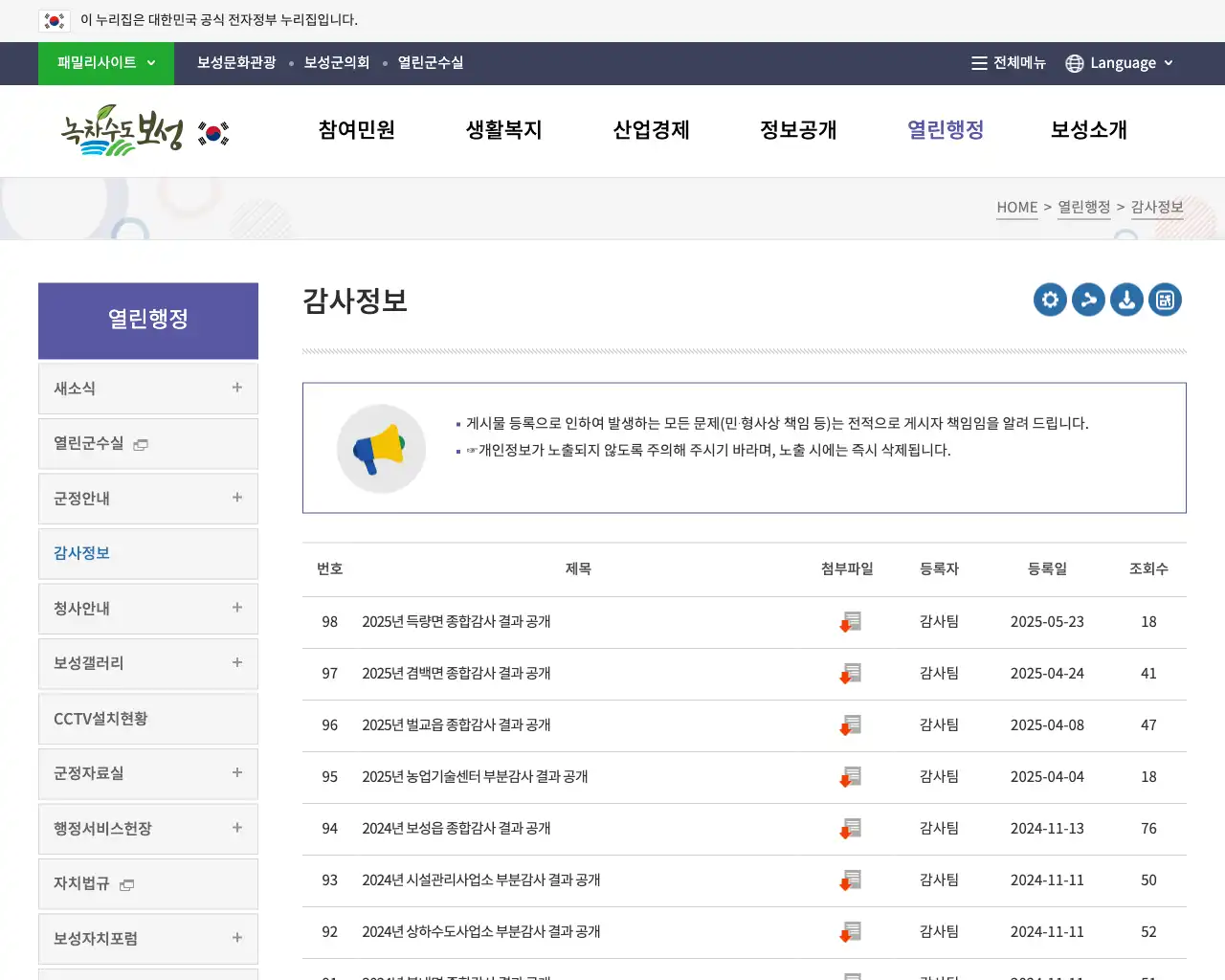The height and width of the screenshot is (980, 1225).
Task: Click the 등록일 column header
Action: 1047,568
